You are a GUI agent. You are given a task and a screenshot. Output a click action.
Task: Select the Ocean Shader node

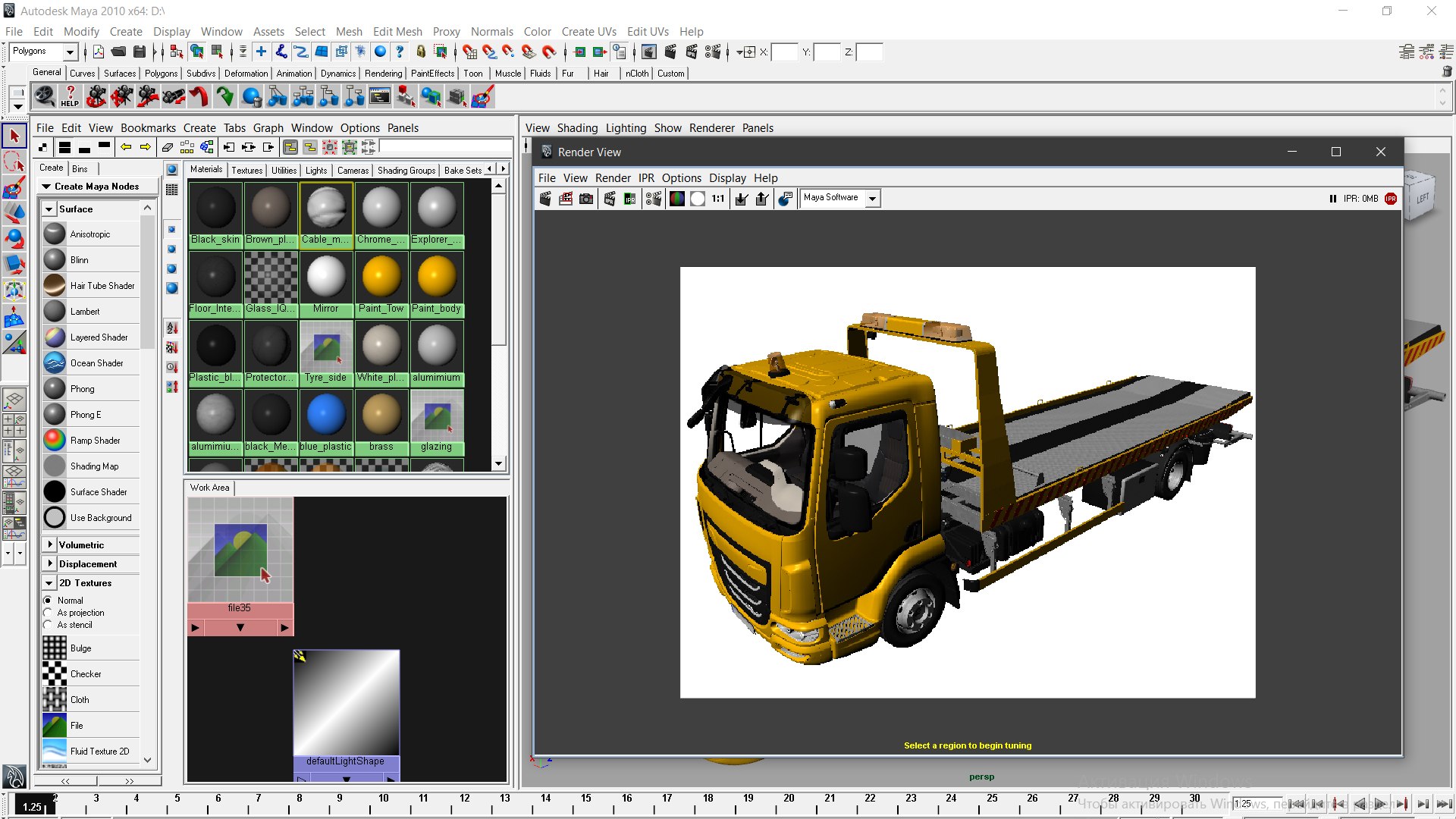tap(91, 363)
